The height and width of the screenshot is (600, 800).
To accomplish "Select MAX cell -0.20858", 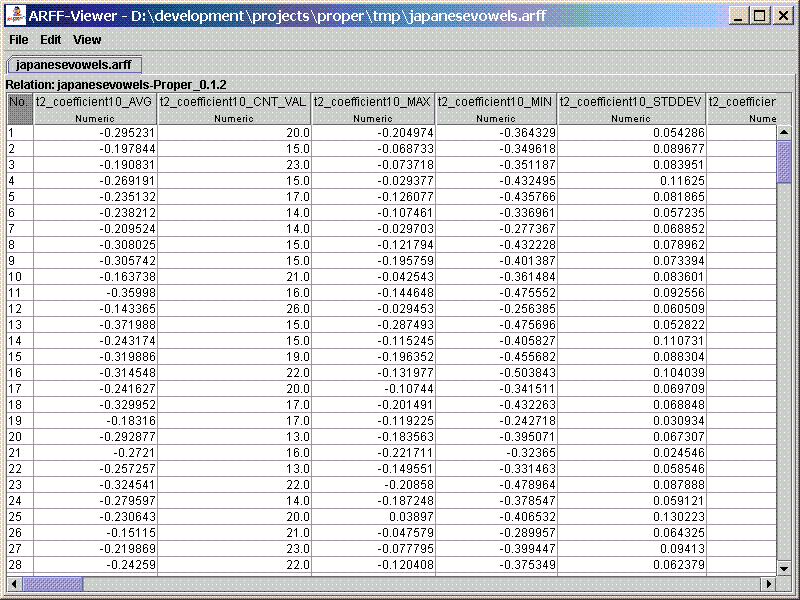I will (373, 485).
